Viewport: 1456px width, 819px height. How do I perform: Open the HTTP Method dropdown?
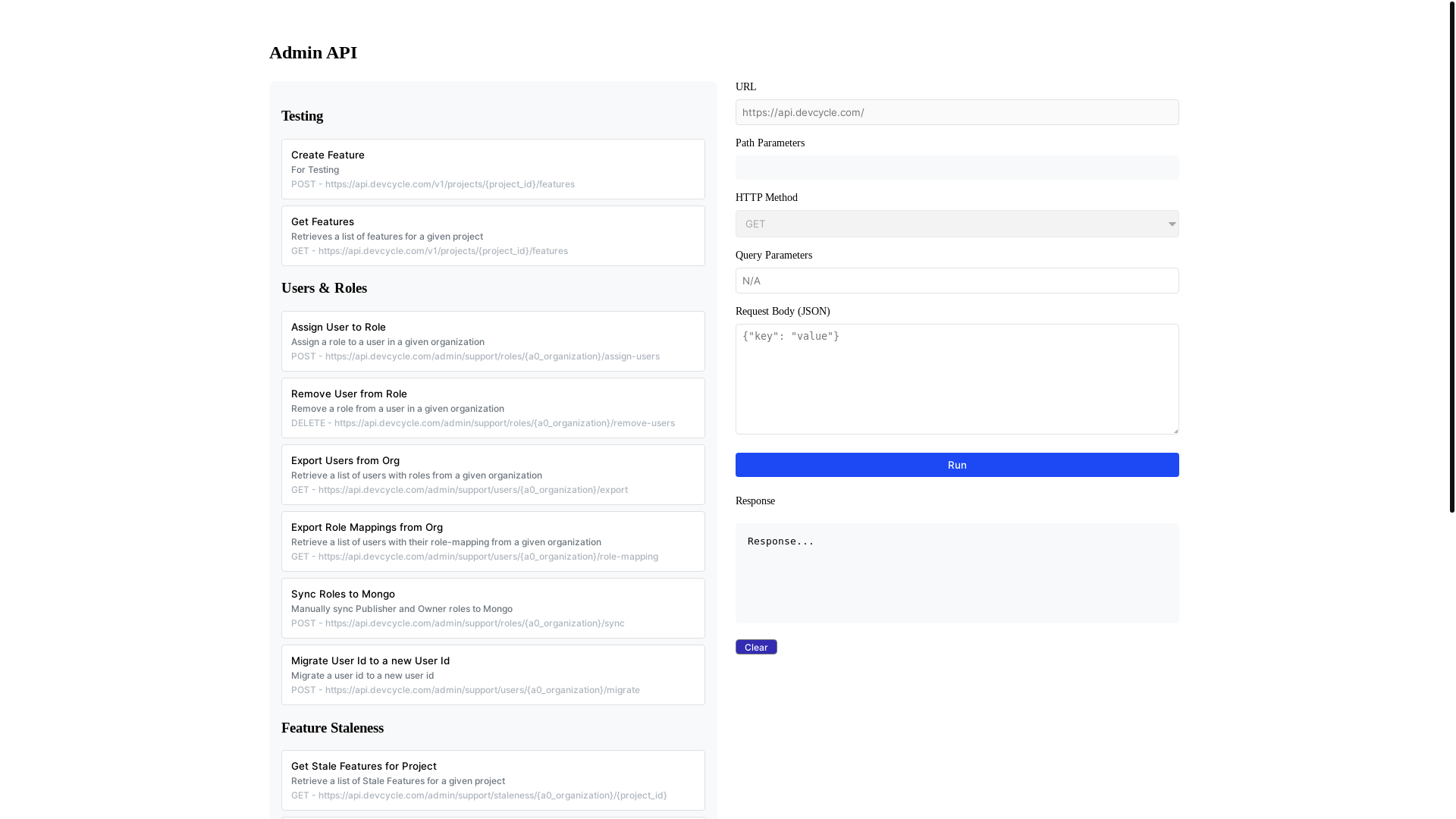click(x=957, y=224)
